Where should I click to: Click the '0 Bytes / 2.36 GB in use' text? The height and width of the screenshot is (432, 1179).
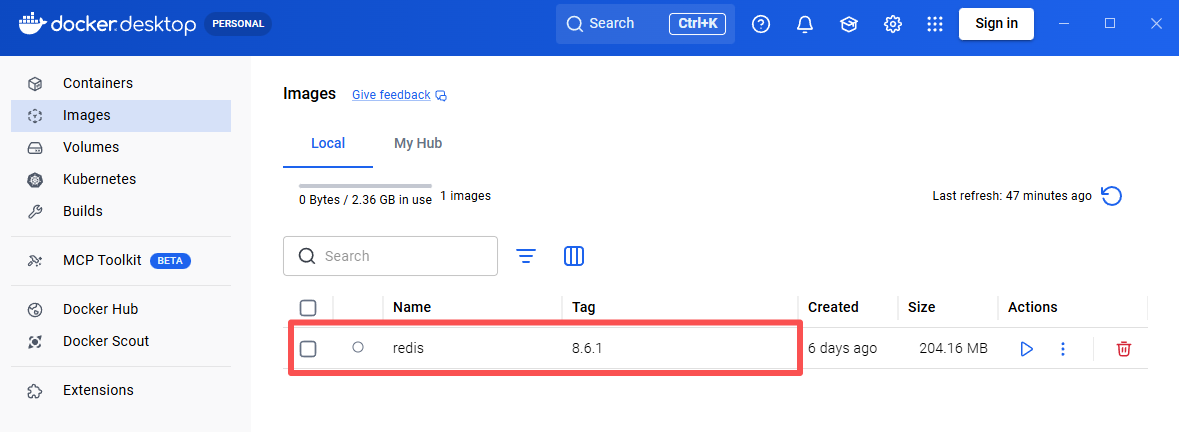coord(365,200)
